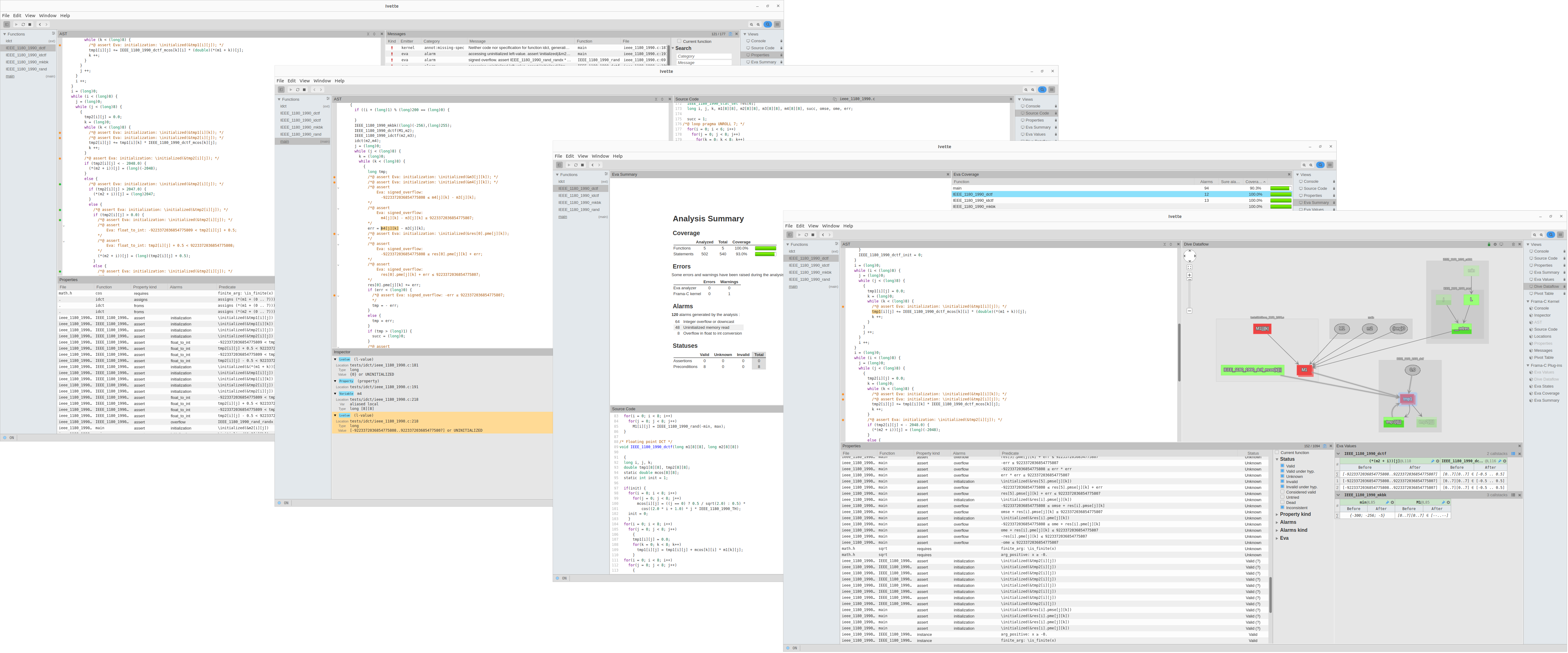Pin the (*(m2 + i))[j]@L118 probe
Viewport: 1568px width, 653px height.
pyautogui.click(x=1433, y=461)
